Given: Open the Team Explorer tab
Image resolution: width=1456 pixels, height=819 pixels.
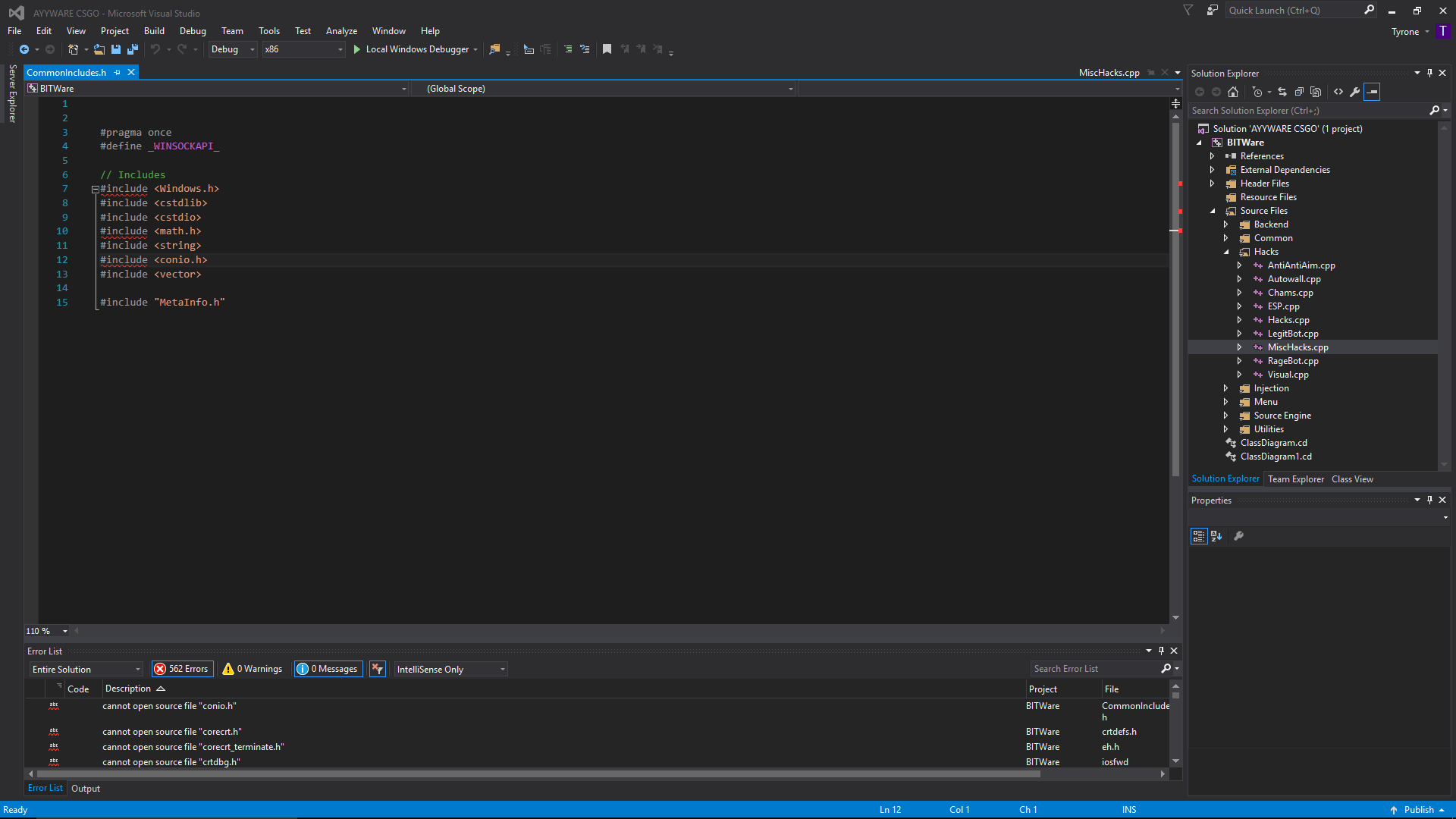Looking at the screenshot, I should pyautogui.click(x=1295, y=479).
